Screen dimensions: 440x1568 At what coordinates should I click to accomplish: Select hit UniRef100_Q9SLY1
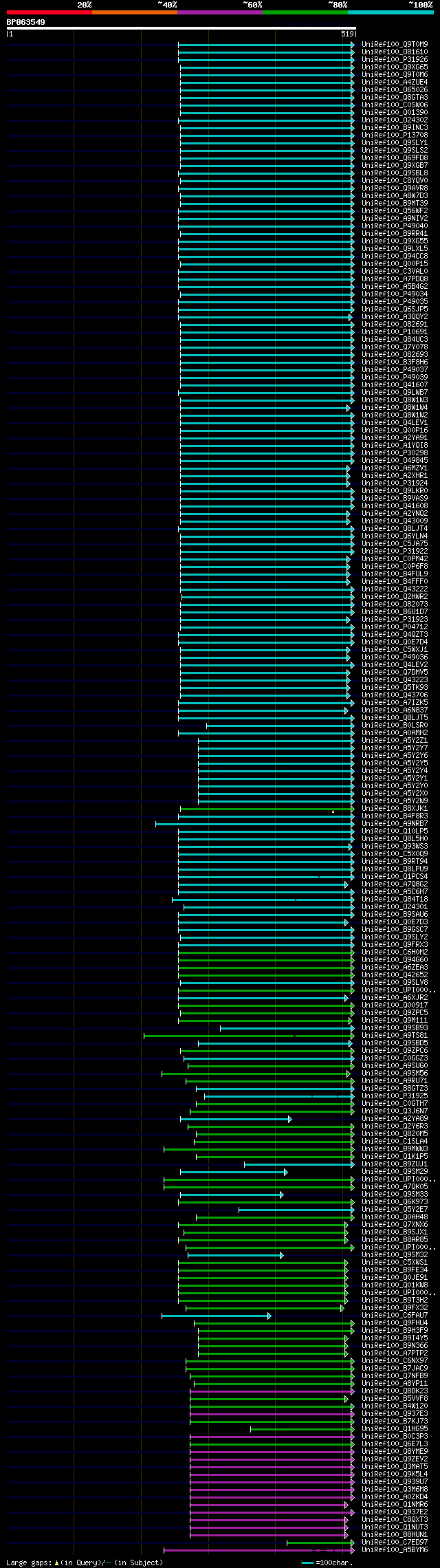[395, 143]
